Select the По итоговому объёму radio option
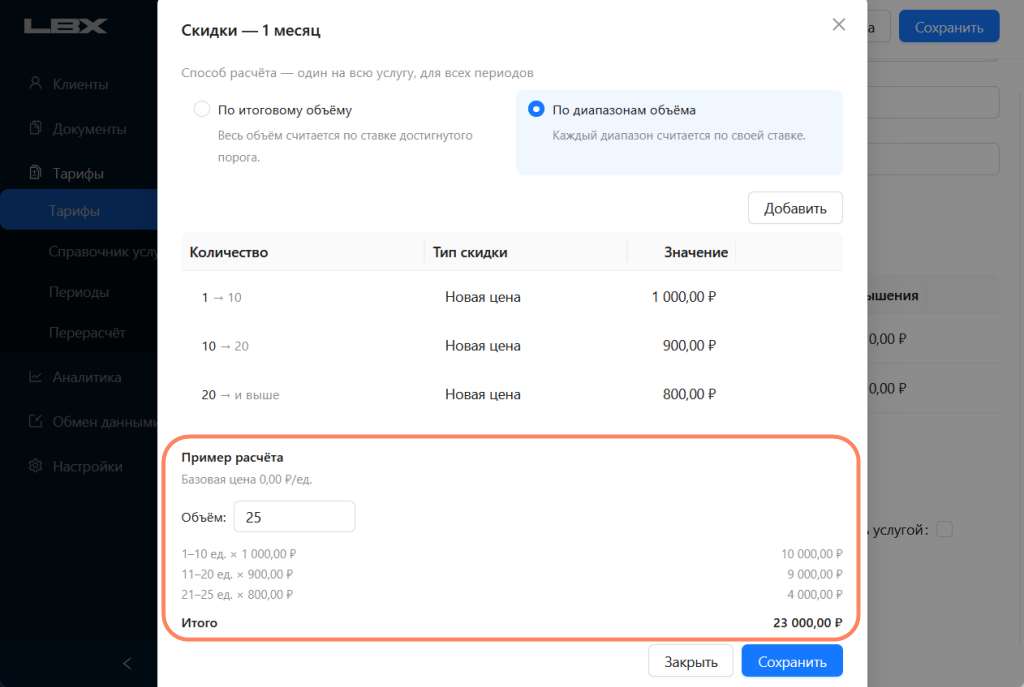 pos(202,109)
